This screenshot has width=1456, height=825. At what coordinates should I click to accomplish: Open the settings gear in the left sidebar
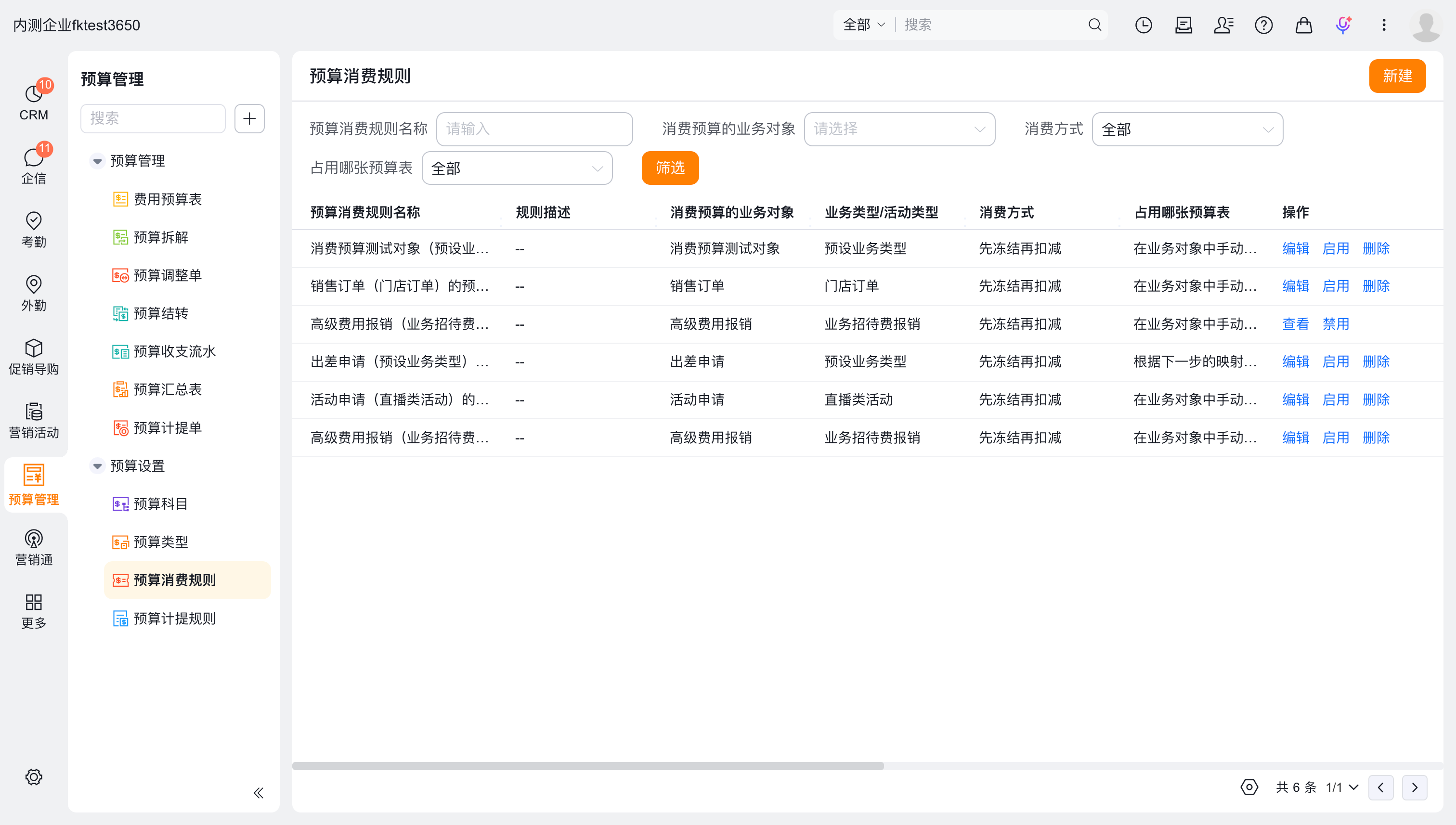[x=33, y=777]
